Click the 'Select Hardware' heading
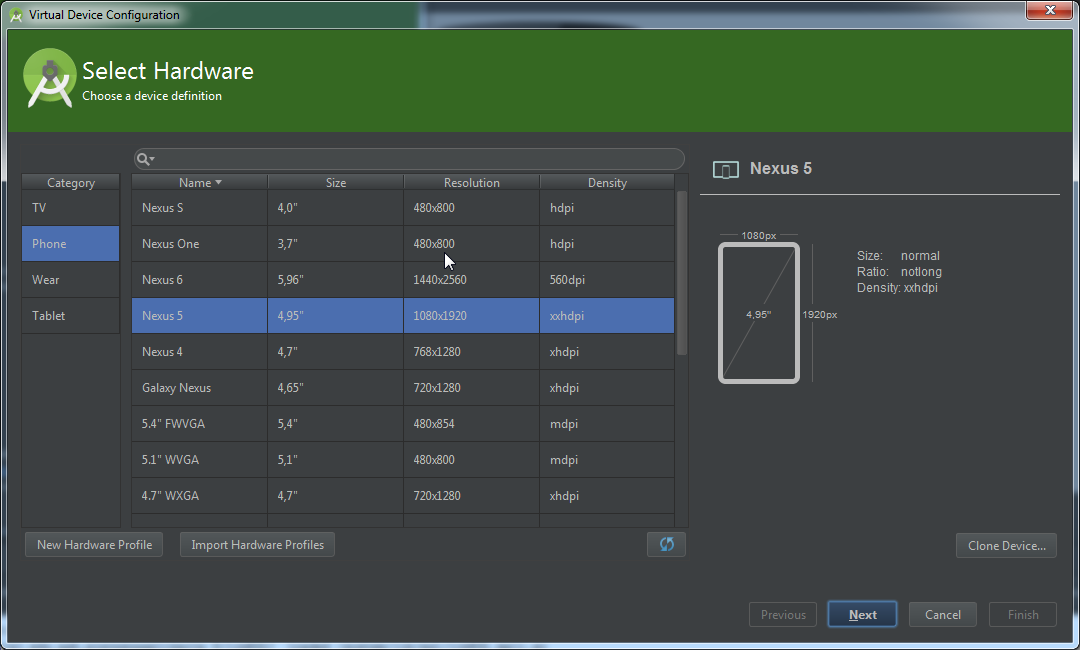 (x=168, y=71)
